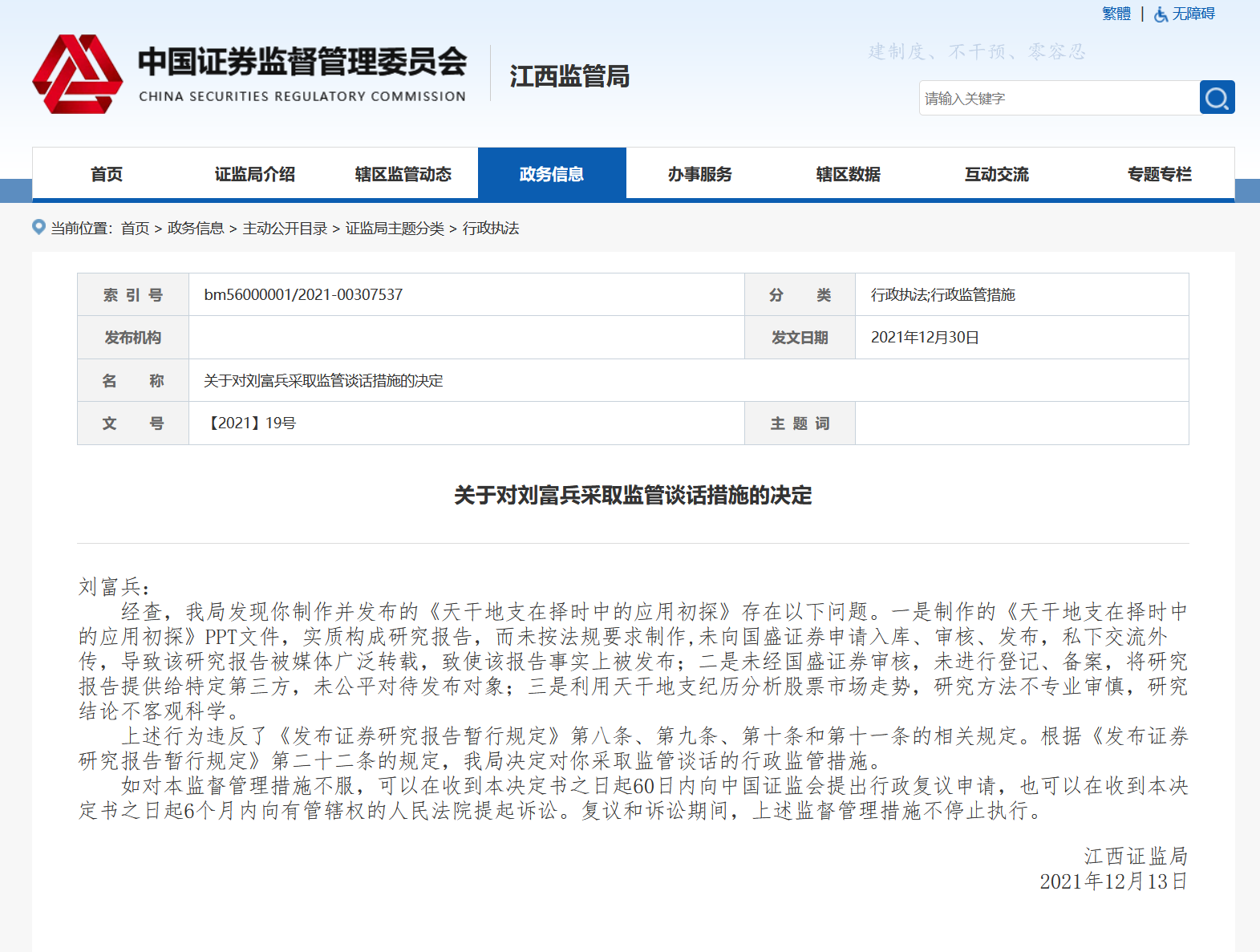1260x952 pixels.
Task: Go to 首页 in the breadcrumb
Action: point(136,229)
